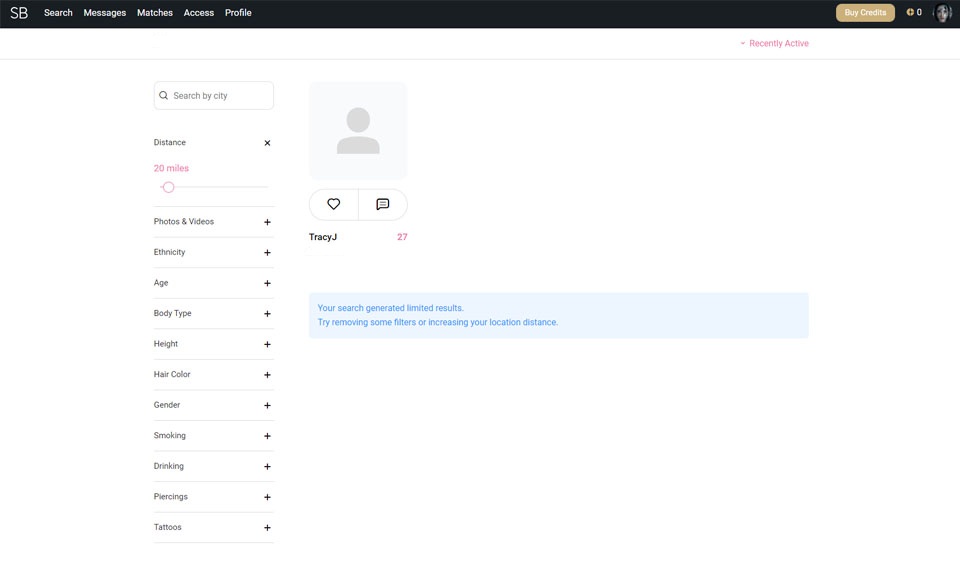
Task: Open the Body Type filter section
Action: 267,314
